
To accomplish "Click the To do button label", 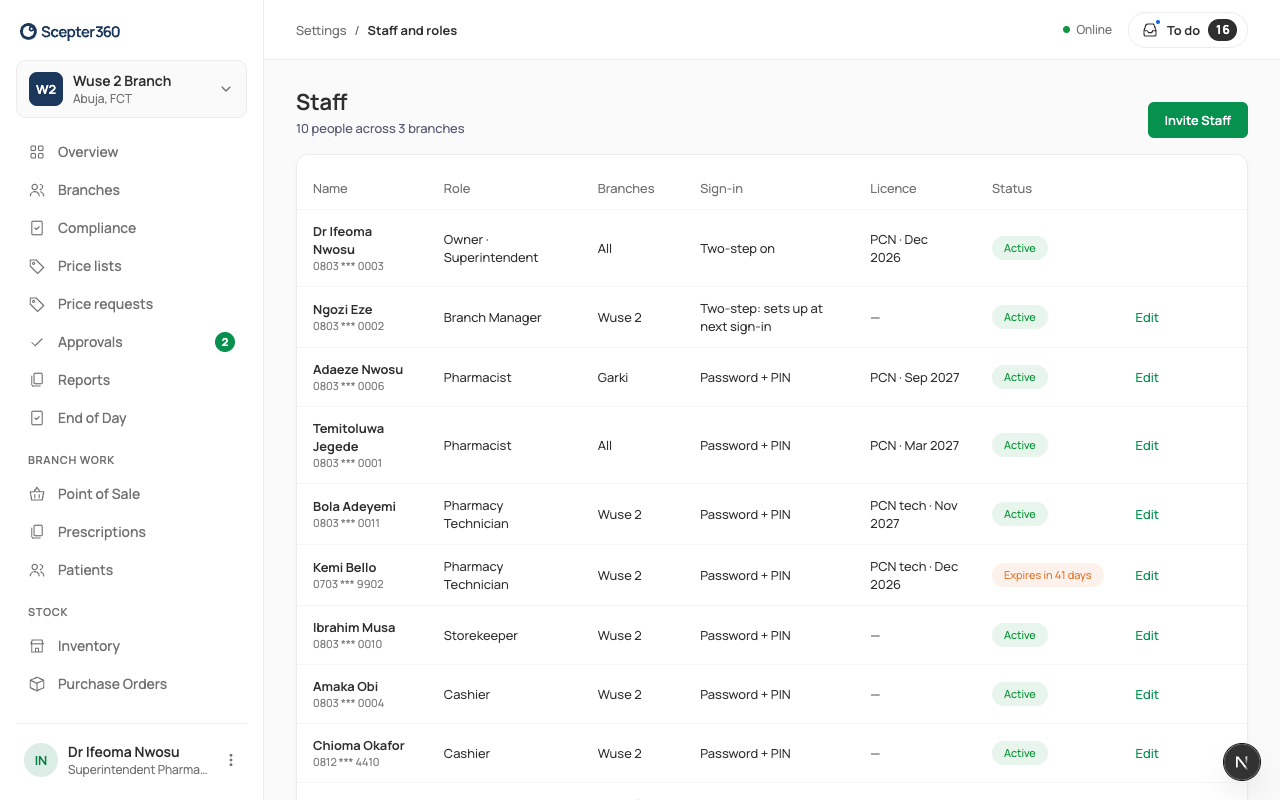I will (1183, 30).
